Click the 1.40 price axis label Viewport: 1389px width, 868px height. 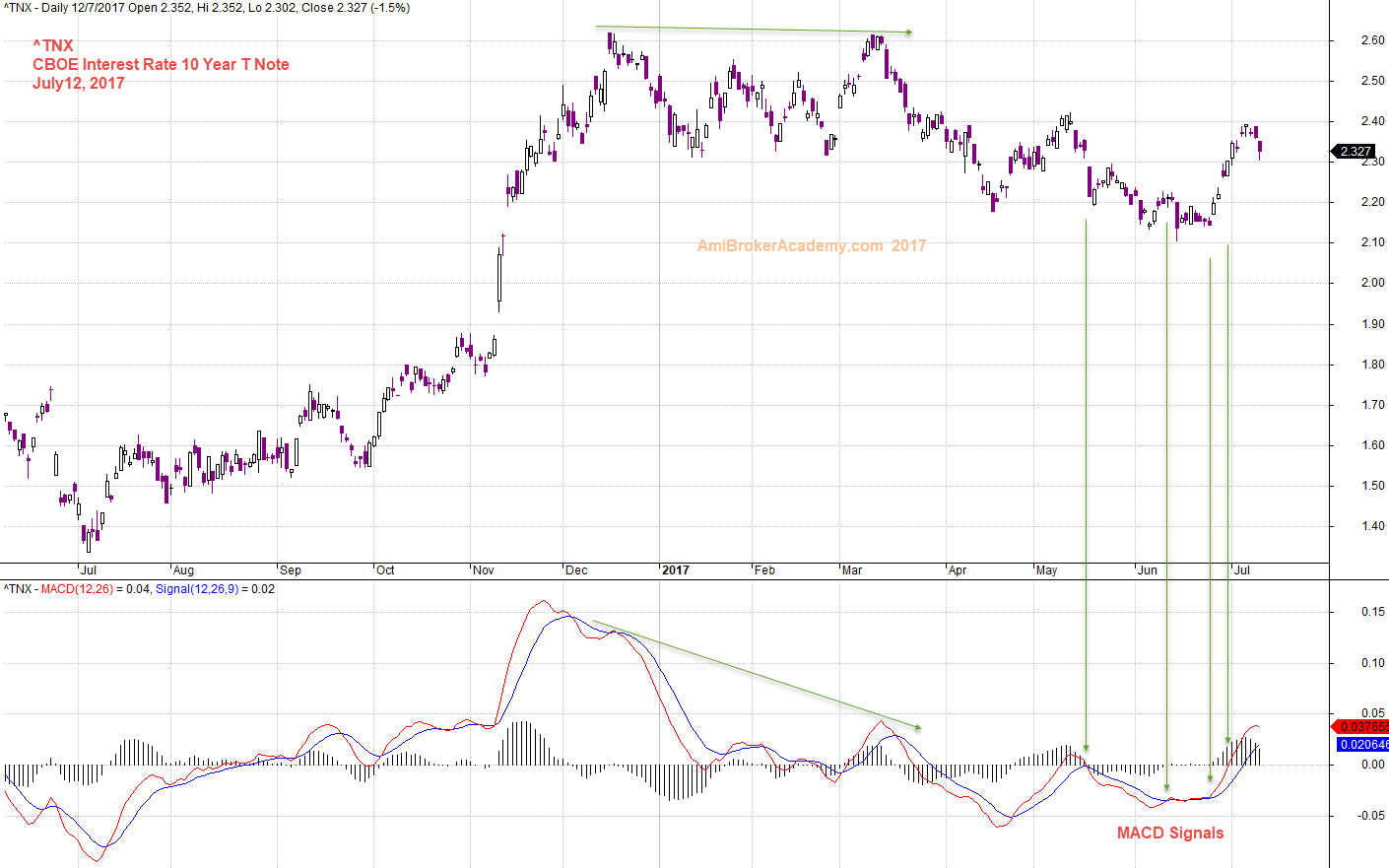1372,526
